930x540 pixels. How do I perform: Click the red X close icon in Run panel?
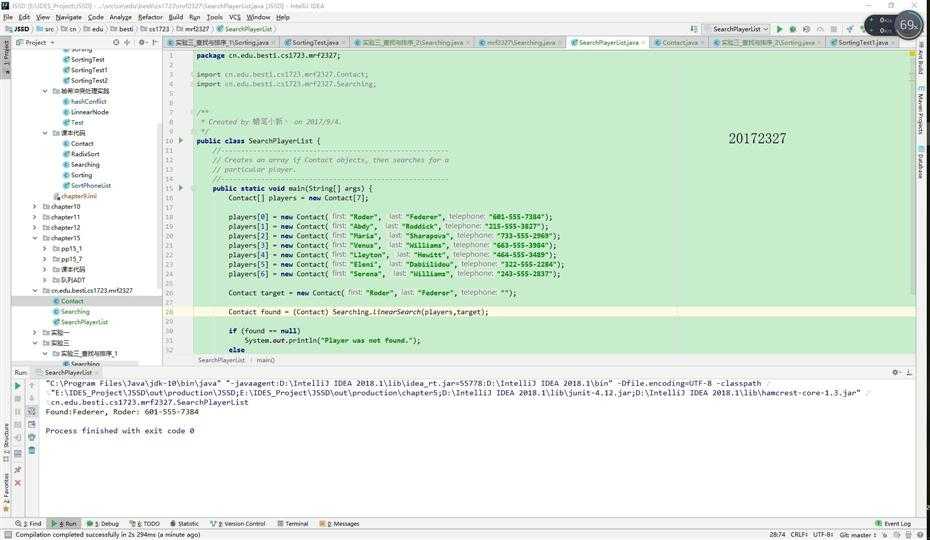pyautogui.click(x=17, y=482)
